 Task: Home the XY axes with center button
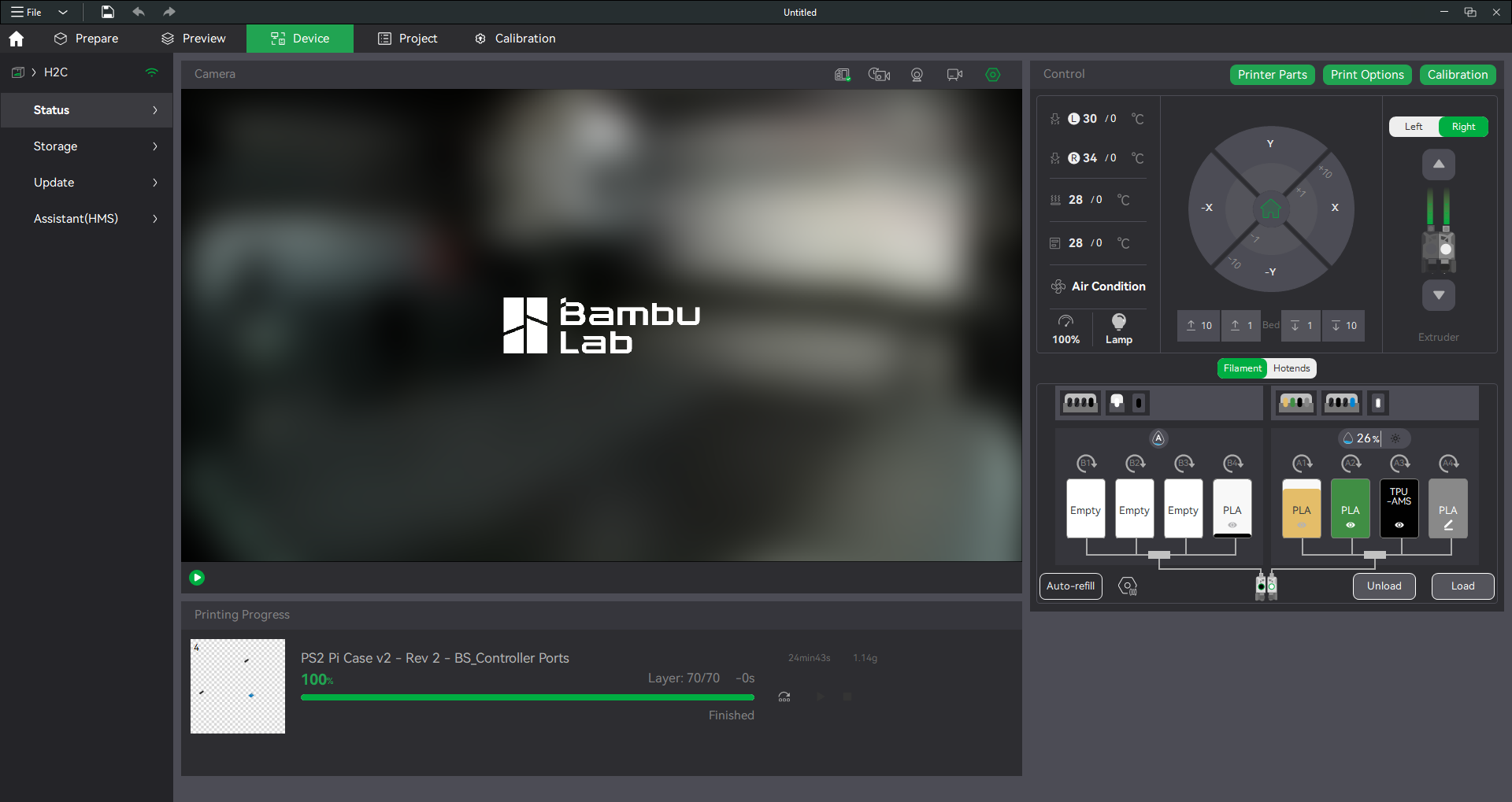click(1270, 209)
